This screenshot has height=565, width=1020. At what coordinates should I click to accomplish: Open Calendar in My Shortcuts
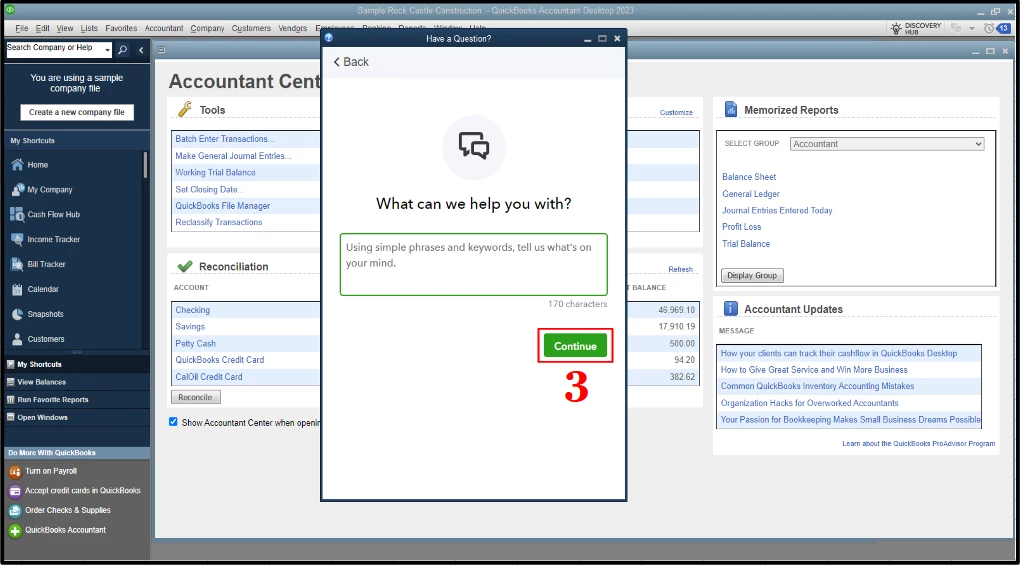point(43,289)
